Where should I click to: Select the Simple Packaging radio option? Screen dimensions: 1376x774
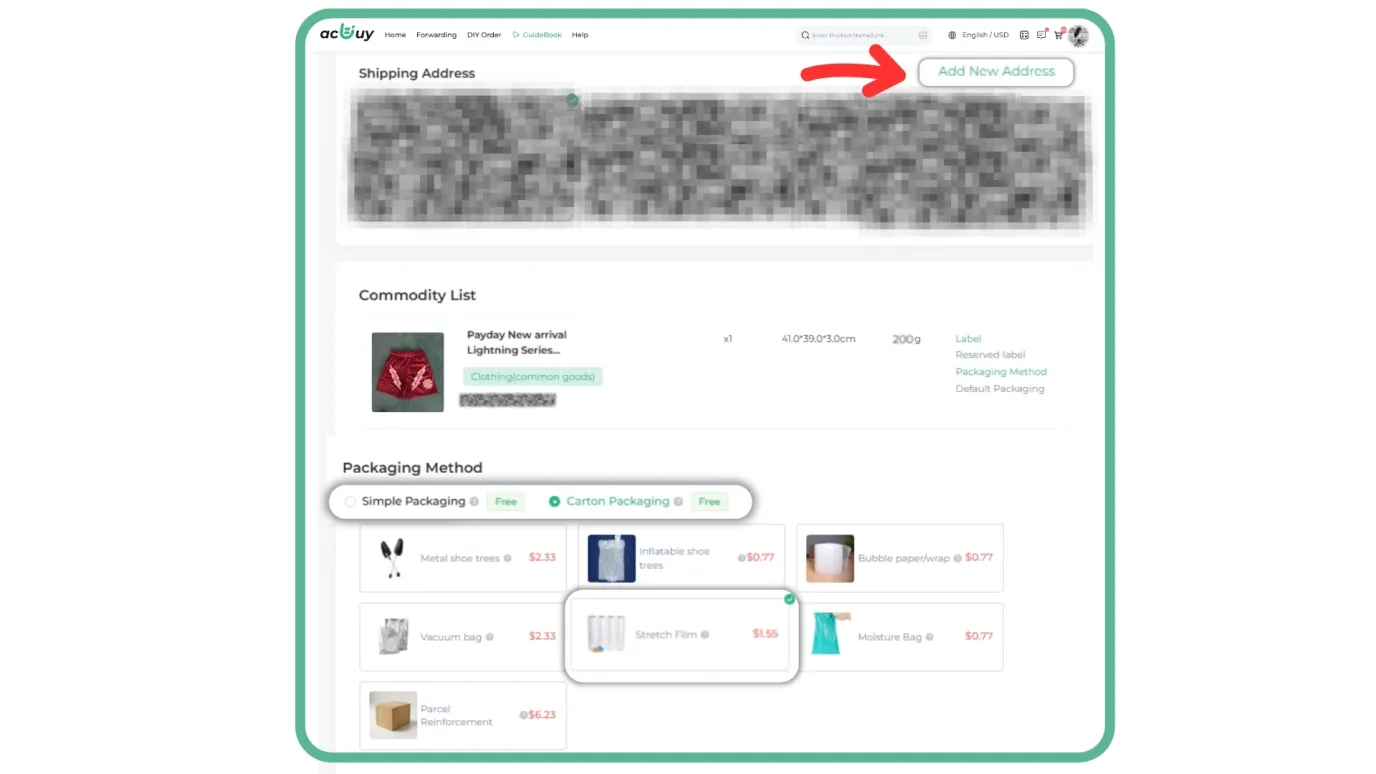350,502
